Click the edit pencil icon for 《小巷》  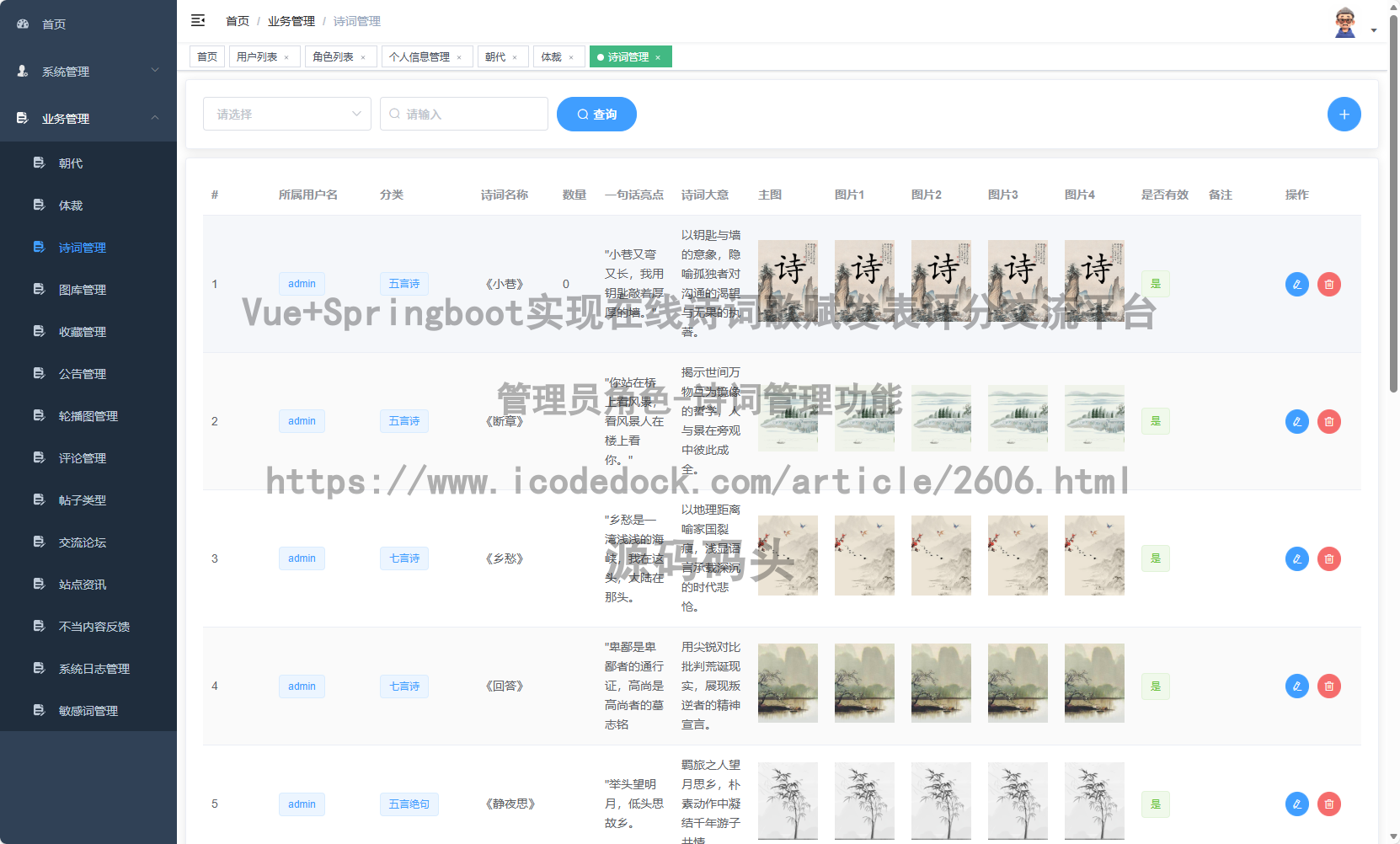point(1296,284)
